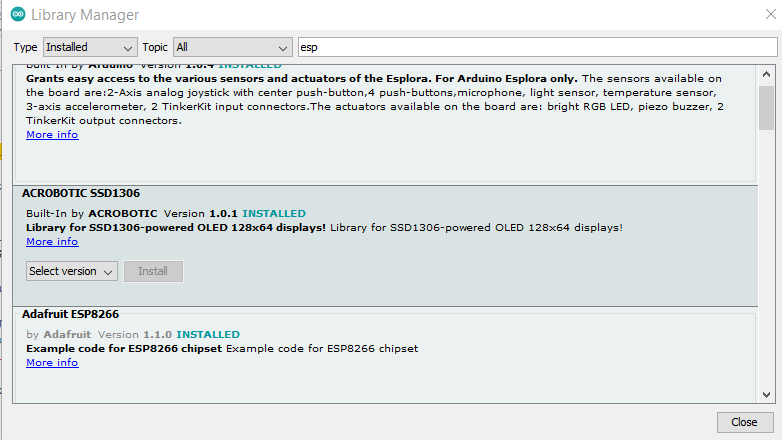Click the Esplora library description text
782x440 pixels.
click(x=375, y=99)
